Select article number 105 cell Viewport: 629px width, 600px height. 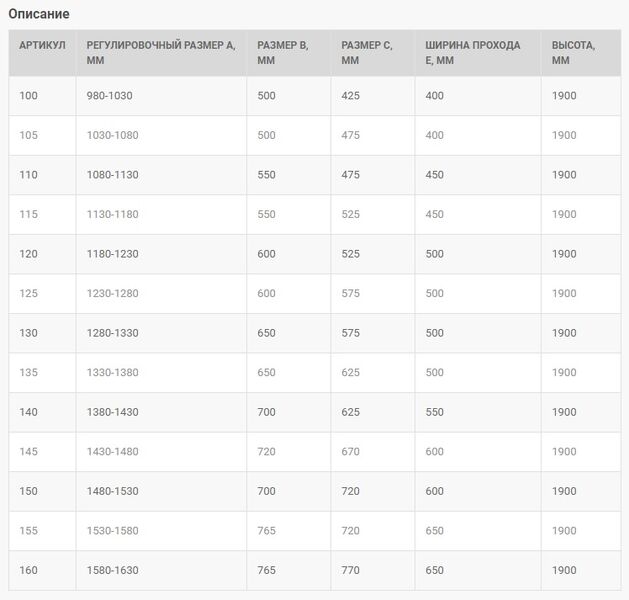(28, 135)
